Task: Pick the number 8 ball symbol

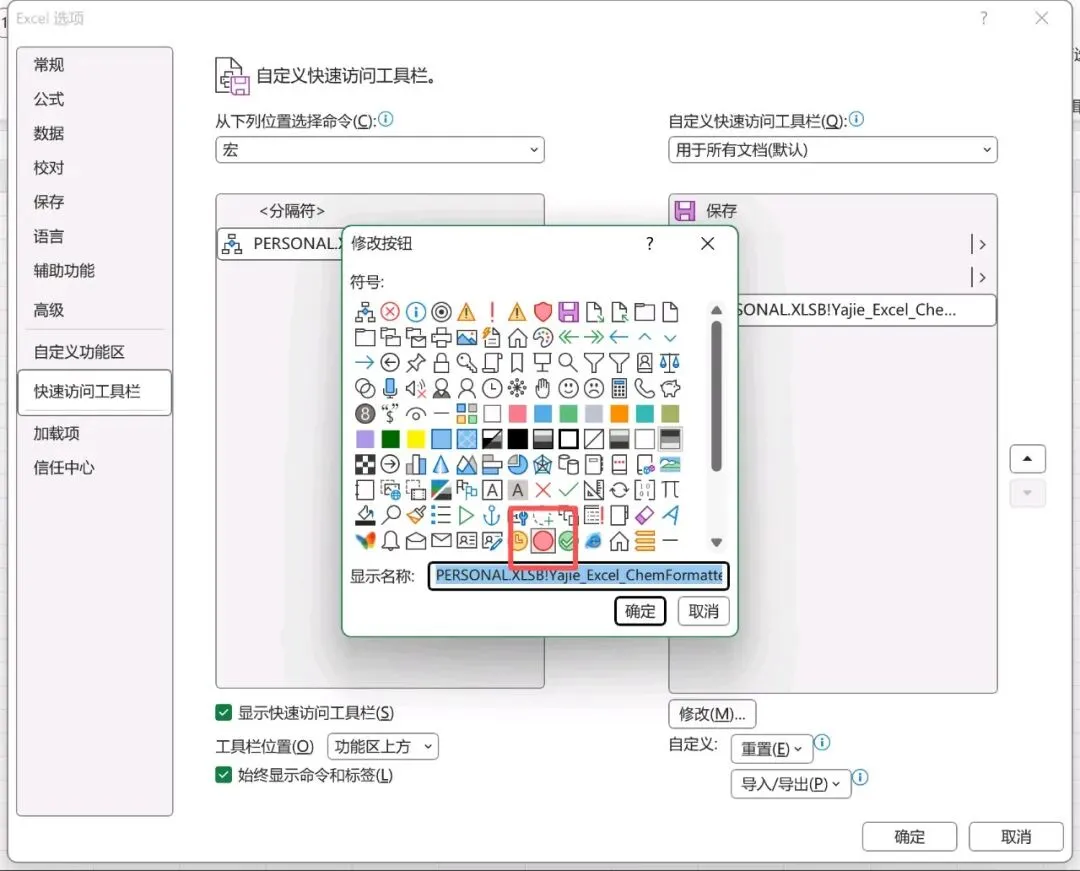Action: [x=364, y=414]
